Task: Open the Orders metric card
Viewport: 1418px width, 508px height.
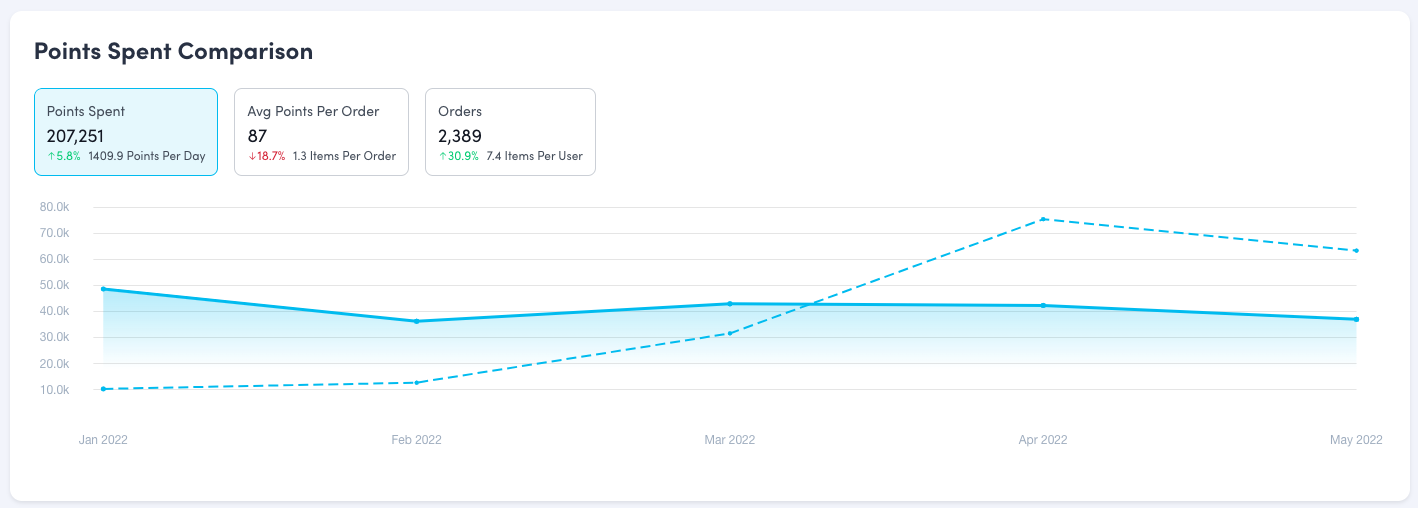Action: (510, 132)
